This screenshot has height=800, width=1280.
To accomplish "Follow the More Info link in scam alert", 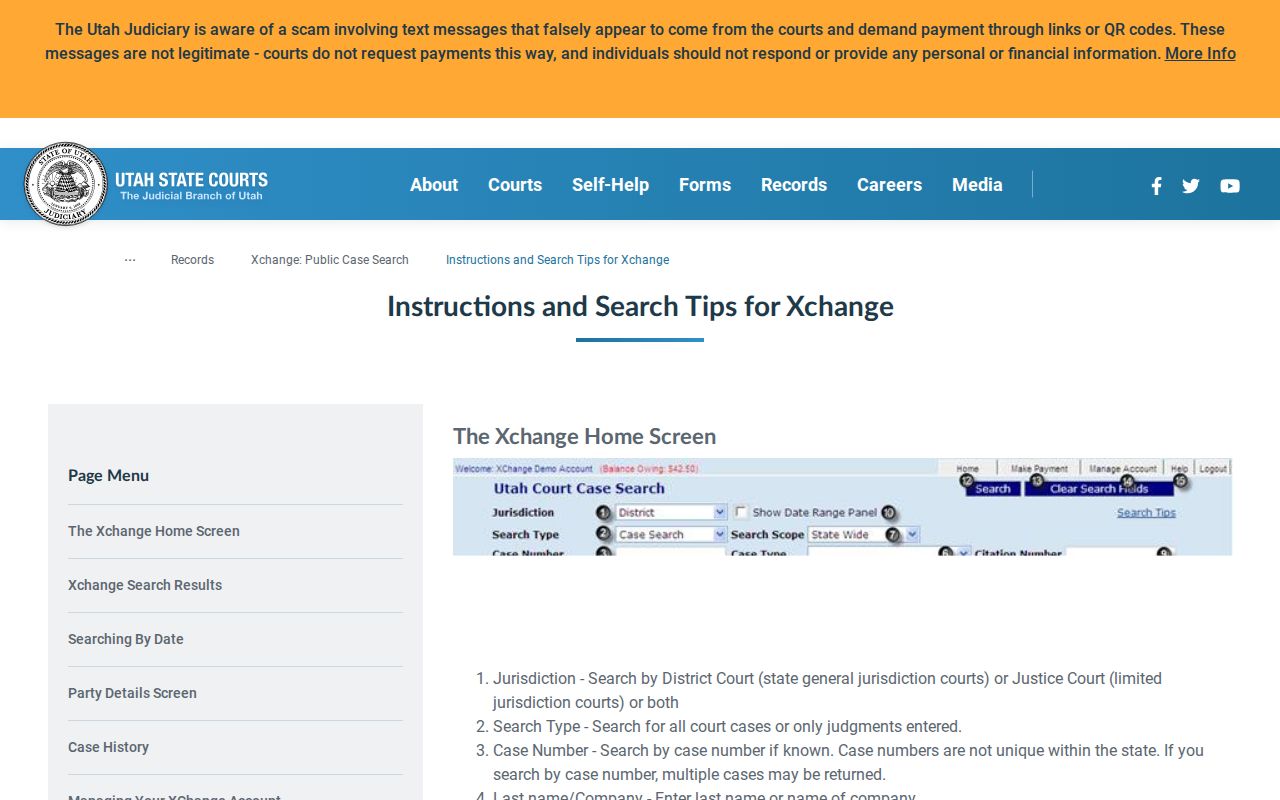I will pos(1200,54).
